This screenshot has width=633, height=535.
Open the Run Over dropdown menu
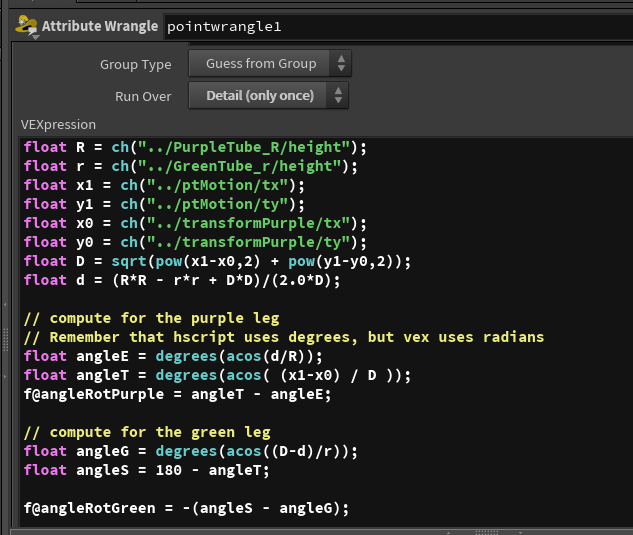[270, 96]
